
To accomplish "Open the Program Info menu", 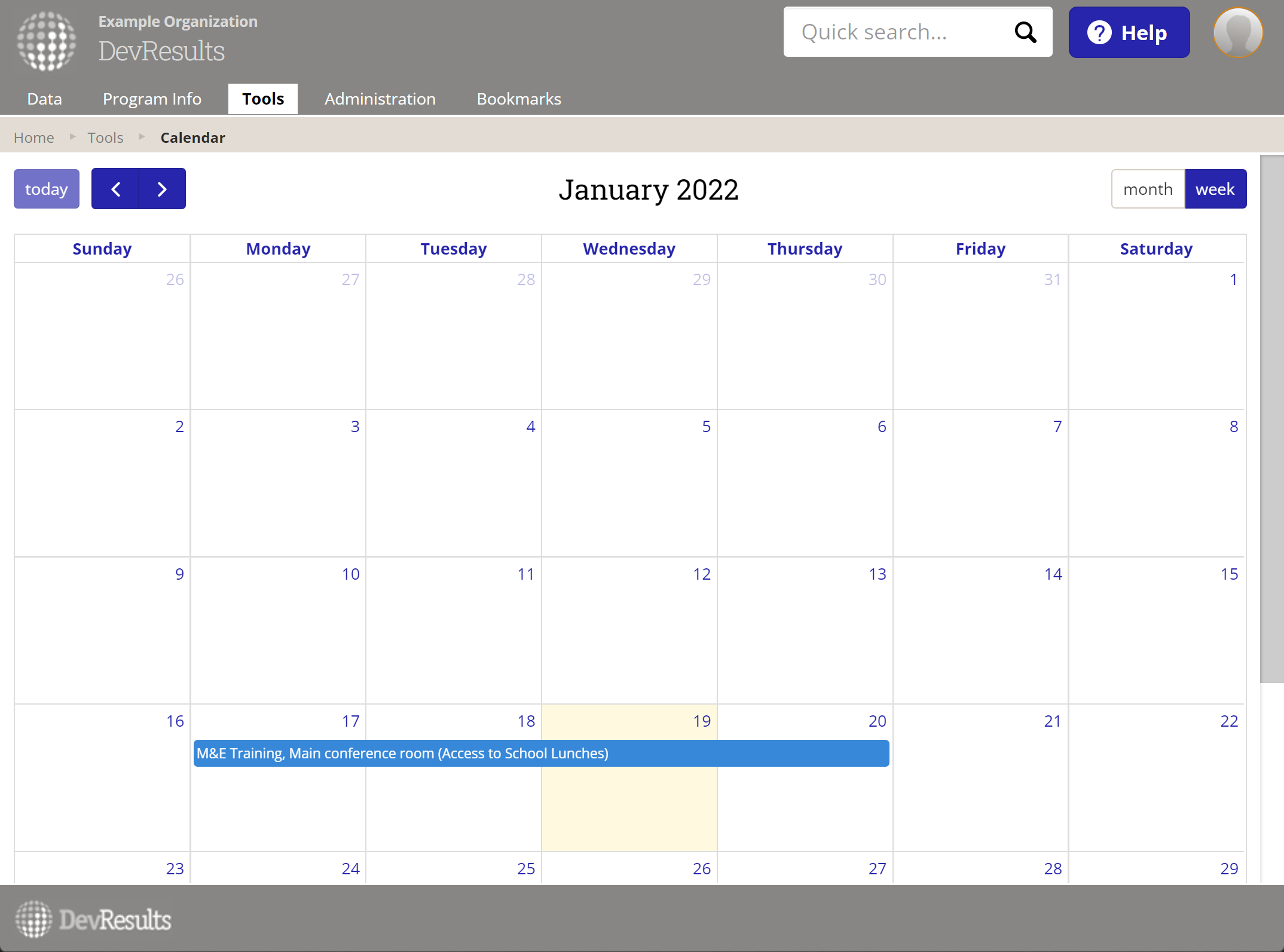I will pyautogui.click(x=152, y=99).
